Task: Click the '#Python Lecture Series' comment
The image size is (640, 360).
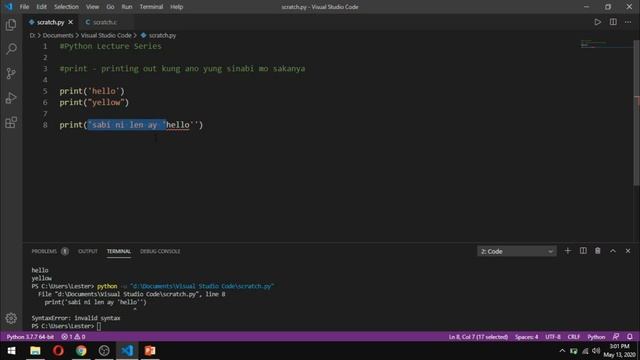Action: [x=110, y=46]
